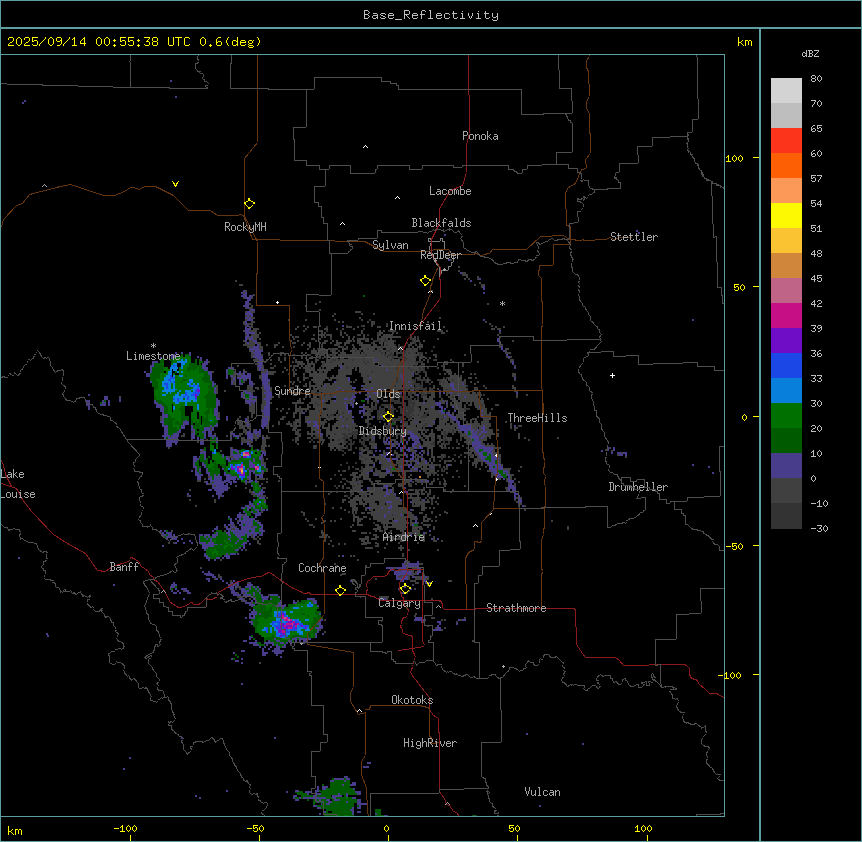Select the Sylvan label
The image size is (862, 842).
[390, 245]
